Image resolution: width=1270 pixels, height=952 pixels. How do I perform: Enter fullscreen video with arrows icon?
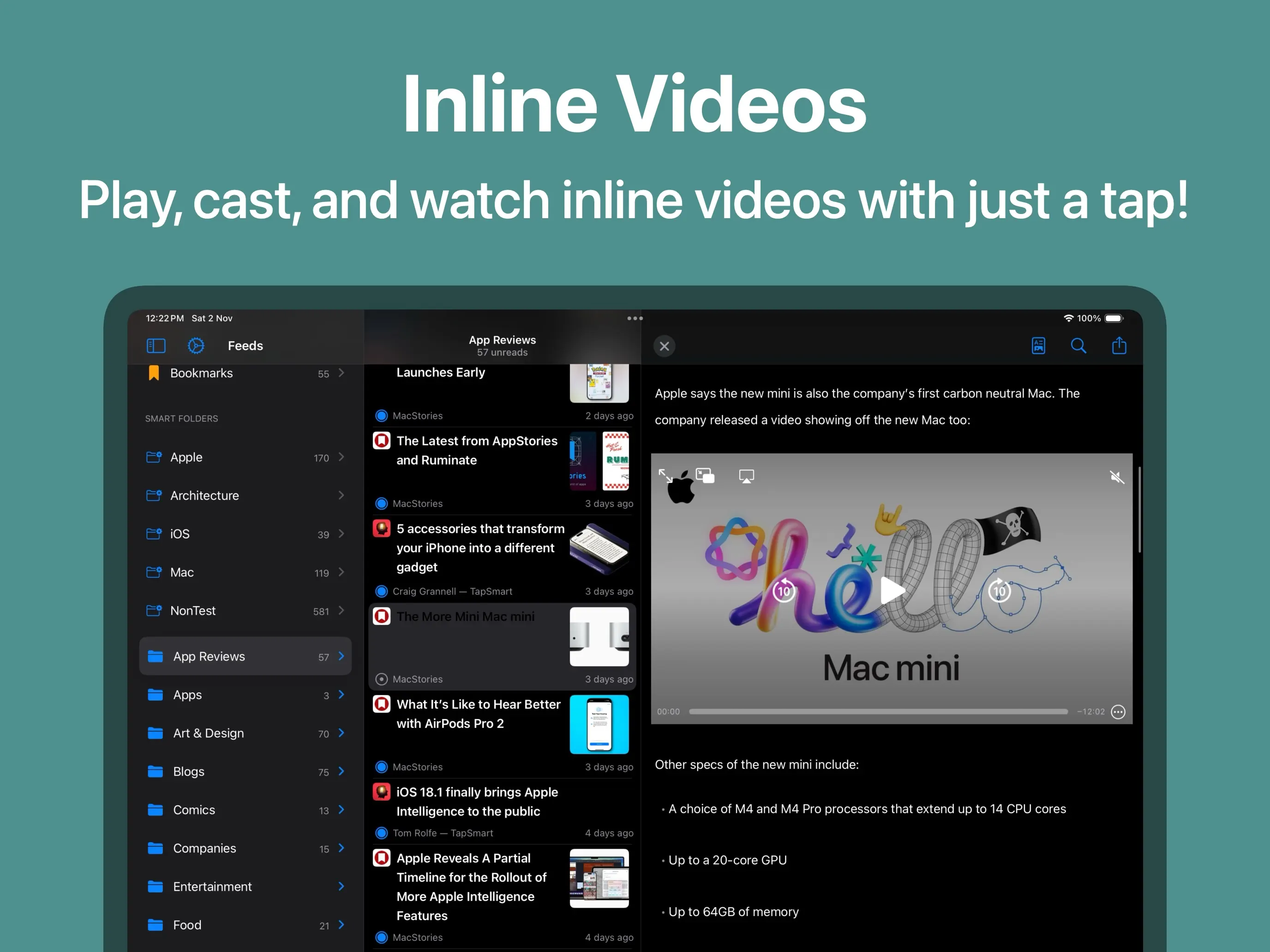click(665, 475)
